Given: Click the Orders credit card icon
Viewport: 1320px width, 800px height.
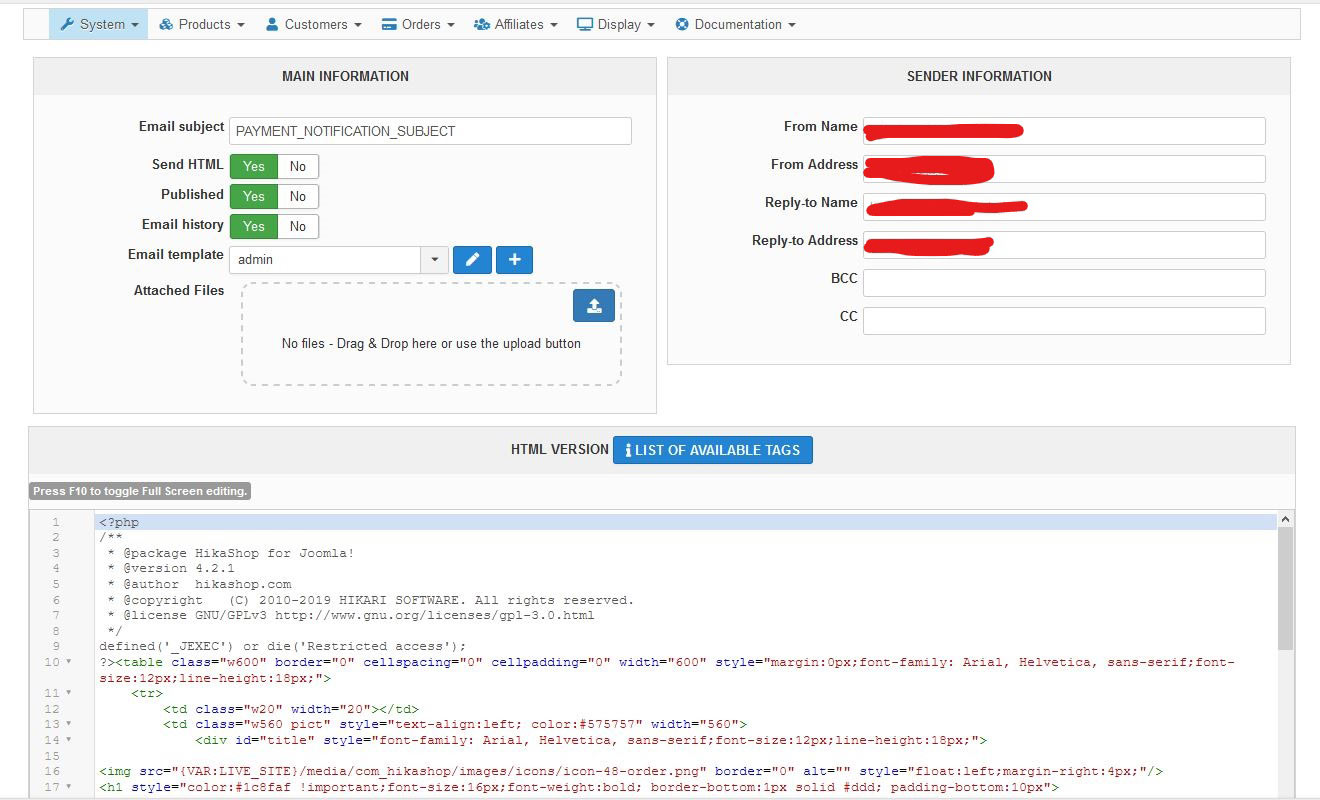Looking at the screenshot, I should [x=389, y=24].
